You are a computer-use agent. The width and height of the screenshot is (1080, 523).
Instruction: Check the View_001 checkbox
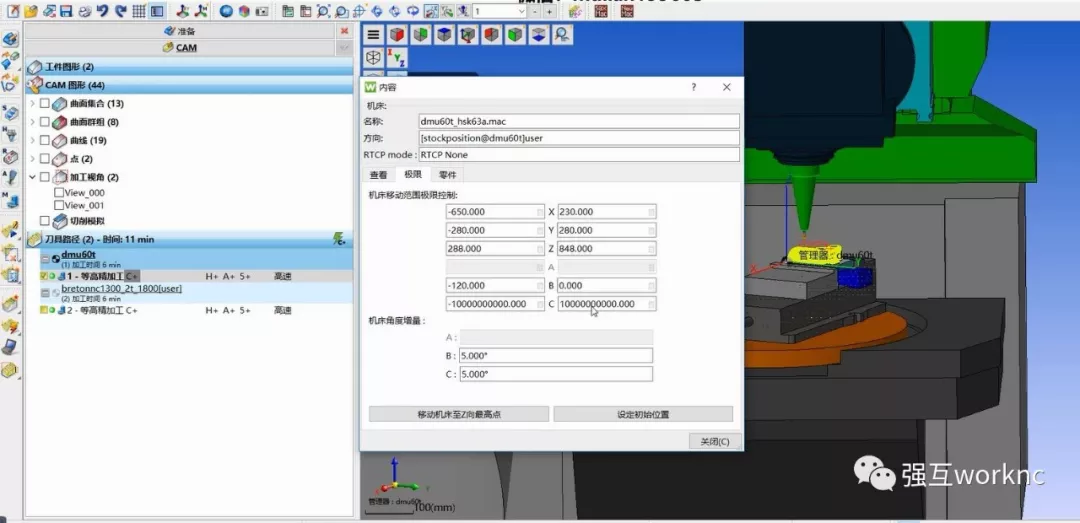[x=59, y=205]
